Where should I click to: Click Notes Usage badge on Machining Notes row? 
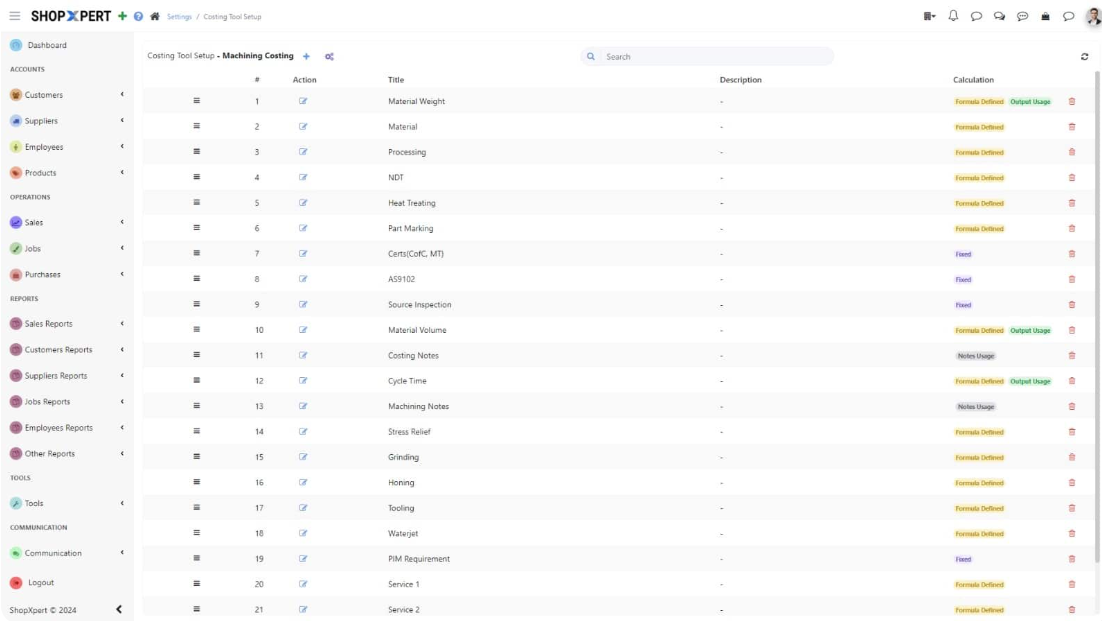(x=975, y=407)
